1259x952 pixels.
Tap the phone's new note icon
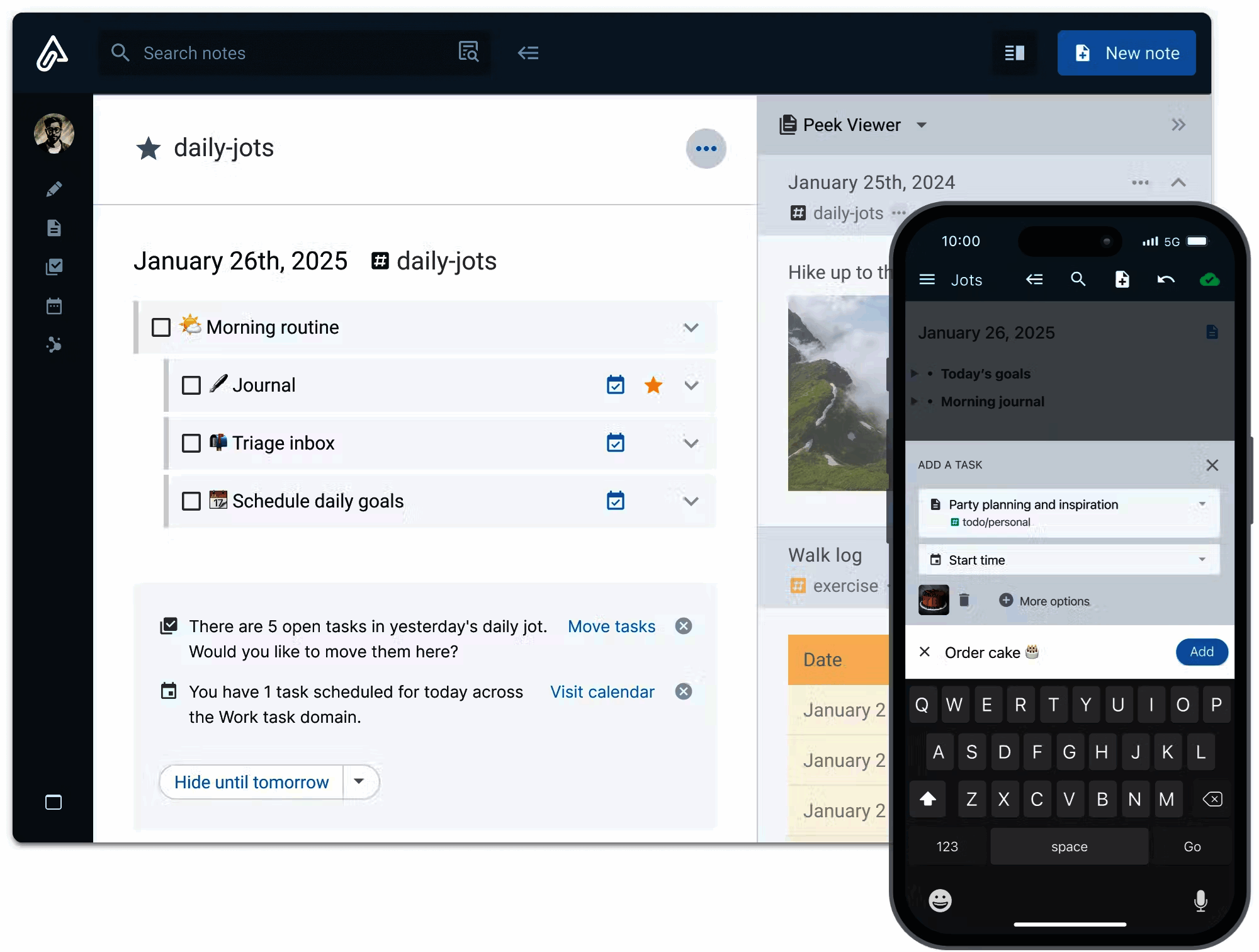click(x=1122, y=280)
